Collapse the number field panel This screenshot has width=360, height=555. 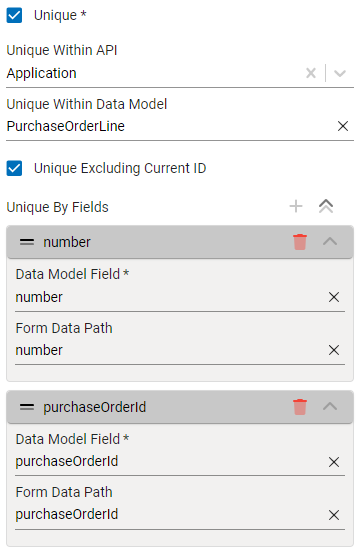click(330, 242)
